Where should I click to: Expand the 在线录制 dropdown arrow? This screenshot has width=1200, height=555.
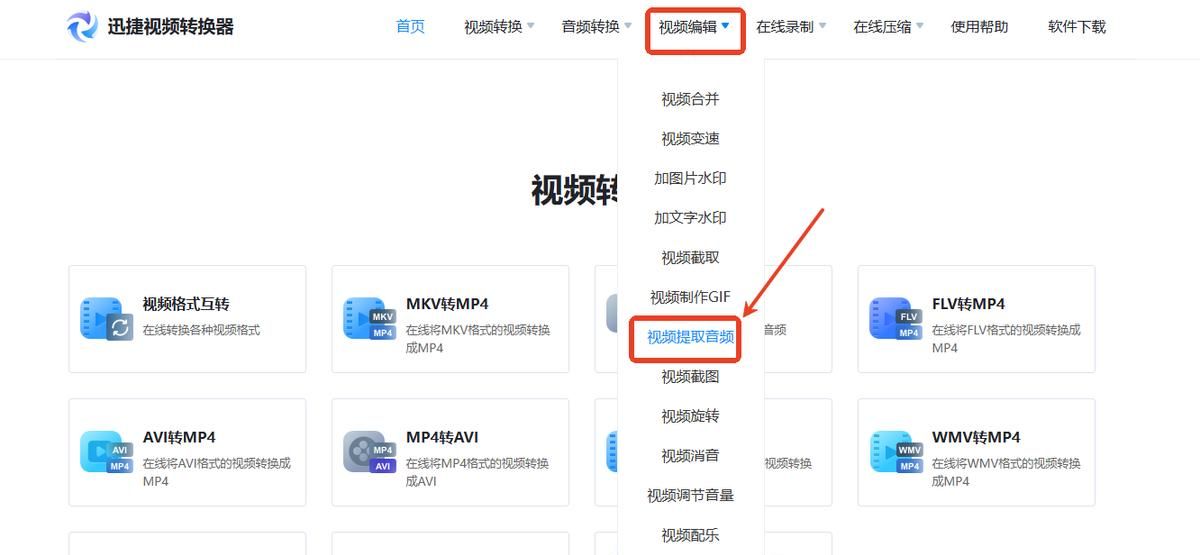click(822, 26)
